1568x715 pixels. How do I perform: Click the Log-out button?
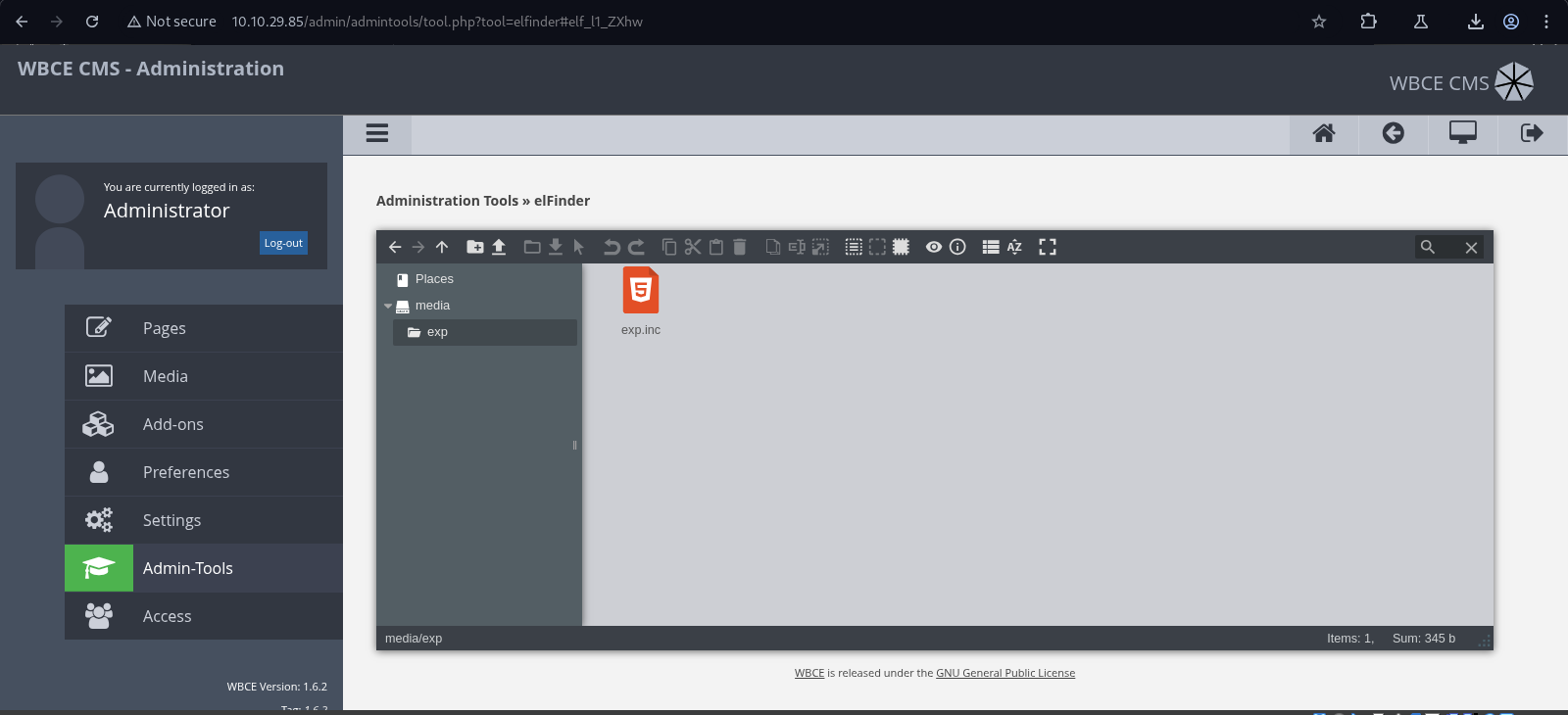tap(283, 243)
